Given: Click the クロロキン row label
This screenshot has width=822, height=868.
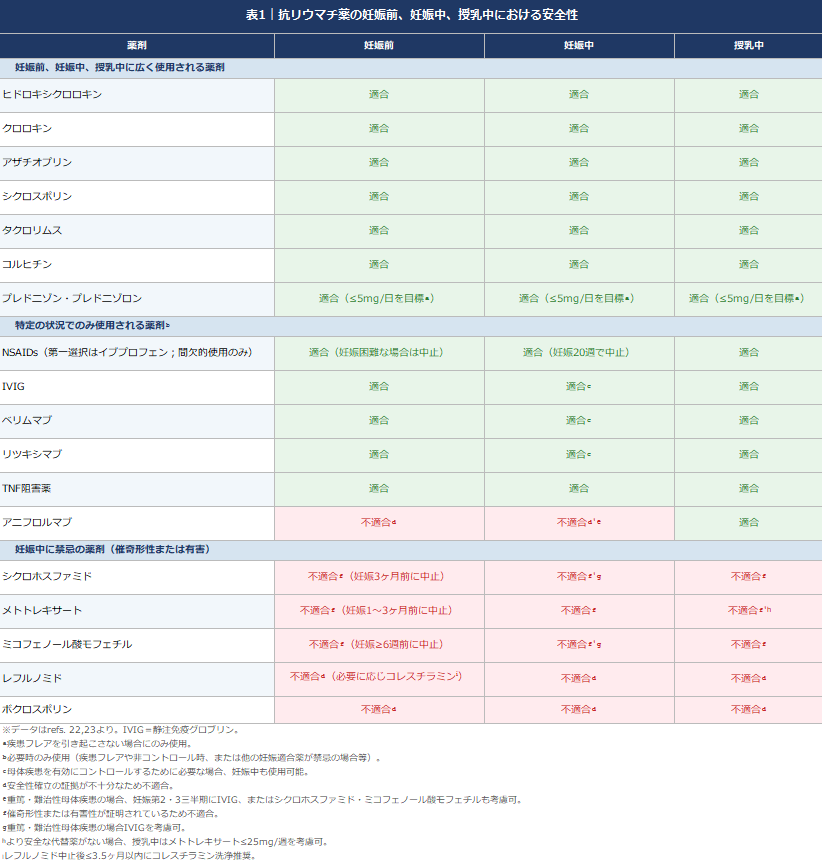Looking at the screenshot, I should click(x=27, y=128).
